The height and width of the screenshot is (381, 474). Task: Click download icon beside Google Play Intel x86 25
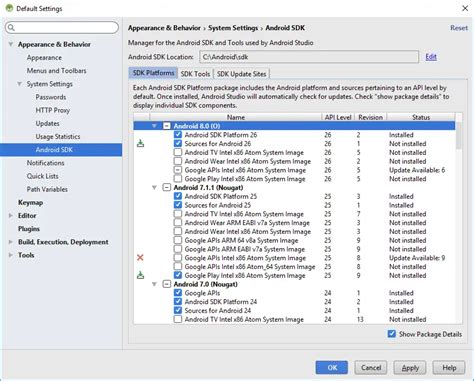tap(141, 275)
